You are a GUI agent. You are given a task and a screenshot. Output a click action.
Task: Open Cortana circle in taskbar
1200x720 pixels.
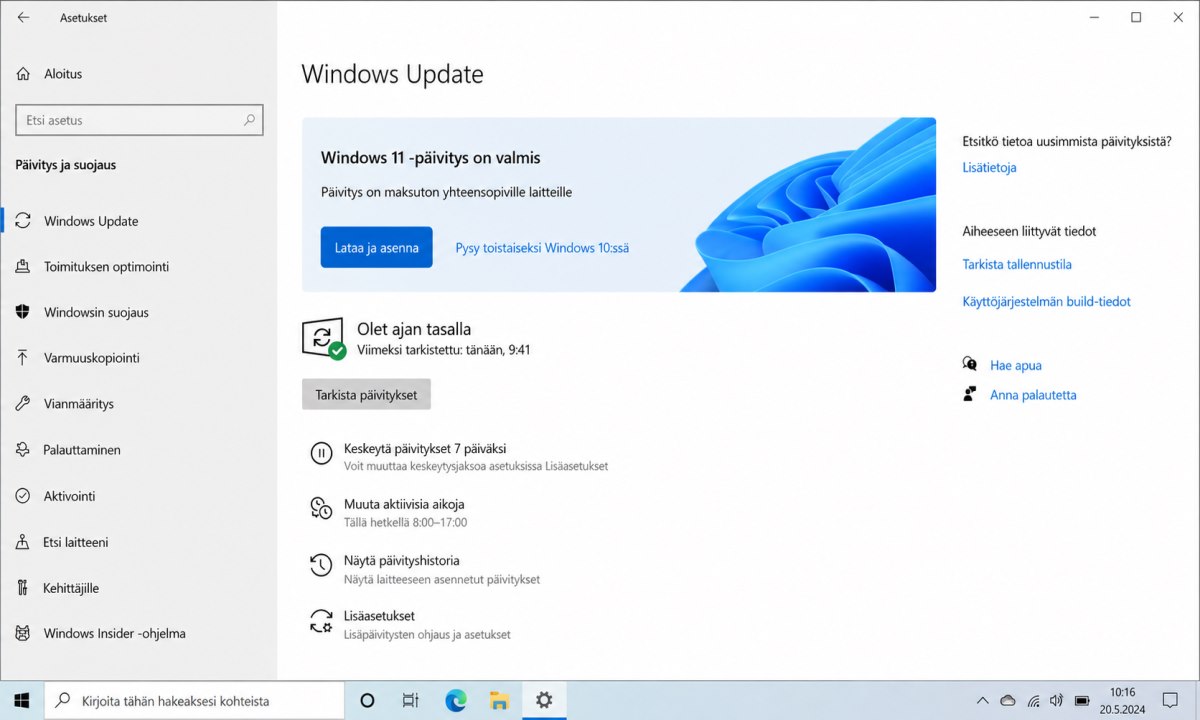click(x=366, y=701)
